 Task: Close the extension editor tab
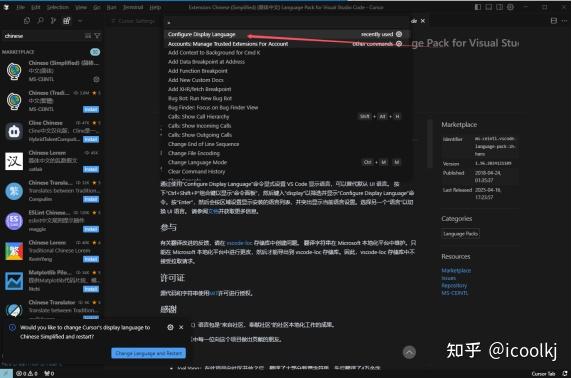click(x=423, y=21)
